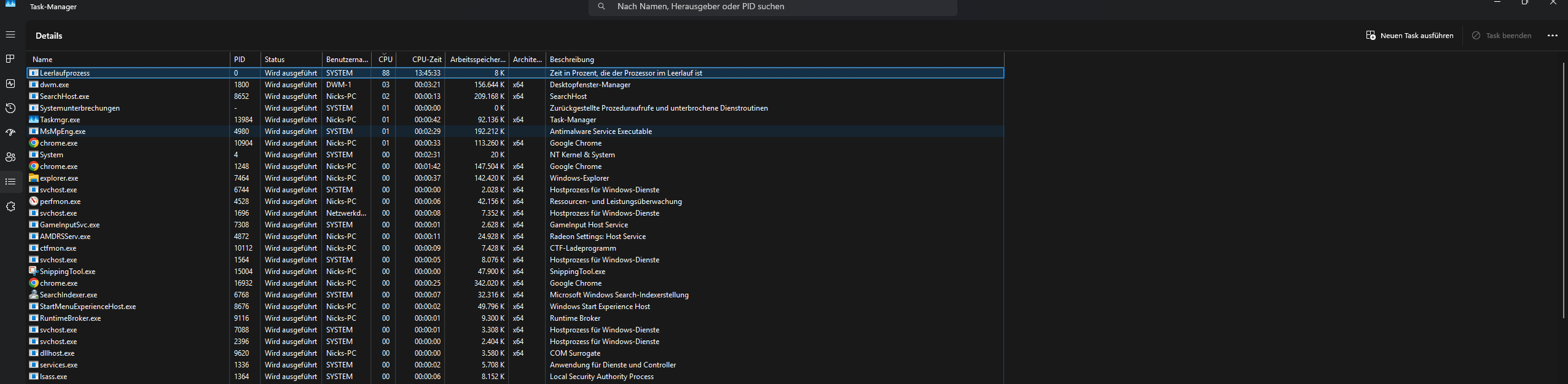Select svchost.exe with PID 7088
This screenshot has height=384, width=1568.
[58, 330]
